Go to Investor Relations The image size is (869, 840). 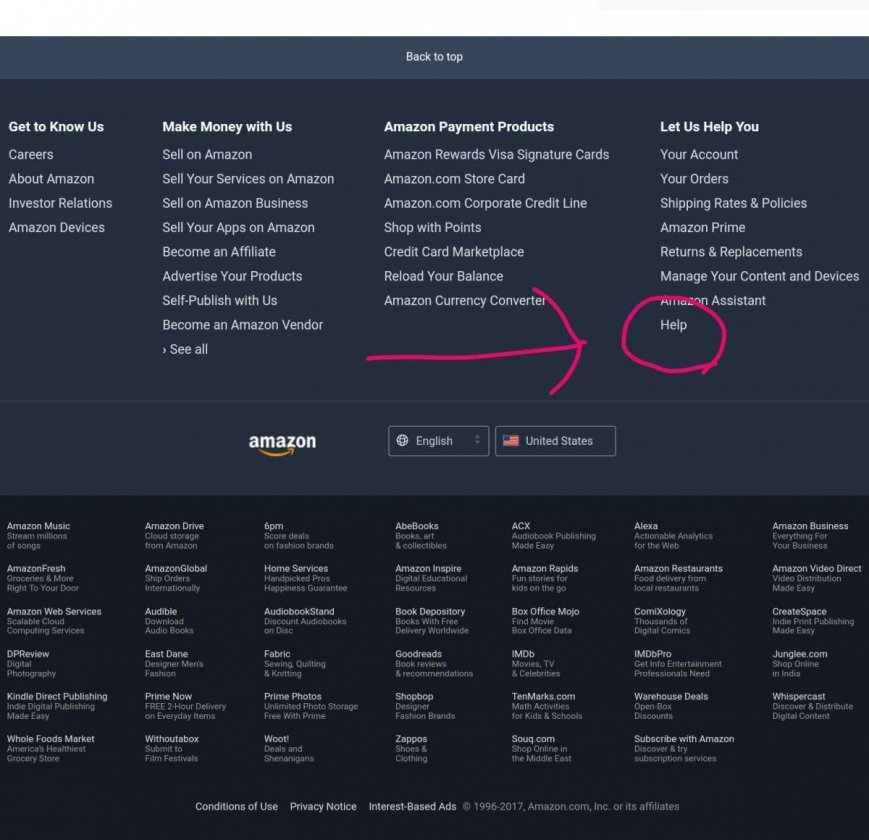60,203
